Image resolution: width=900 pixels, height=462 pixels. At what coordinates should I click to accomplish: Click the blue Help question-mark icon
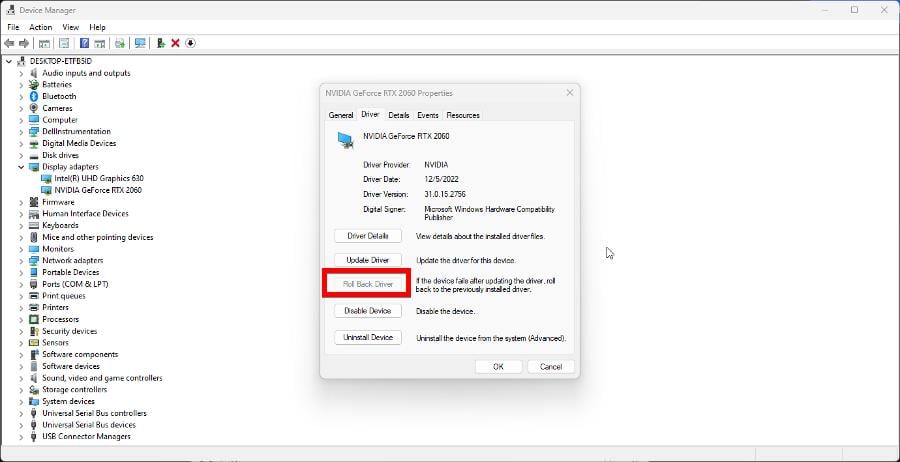(84, 43)
